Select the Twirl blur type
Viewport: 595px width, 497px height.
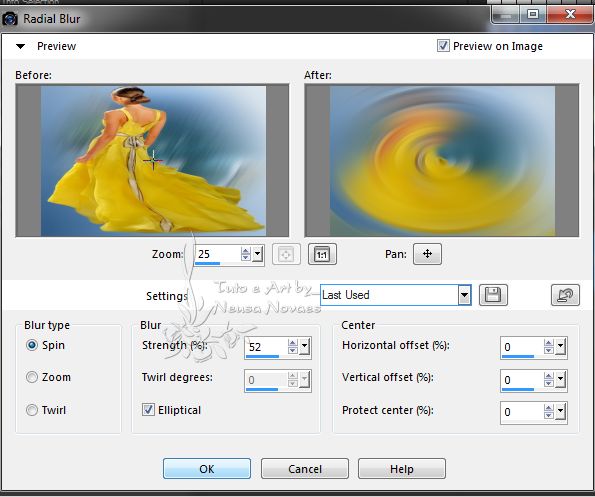(32, 410)
